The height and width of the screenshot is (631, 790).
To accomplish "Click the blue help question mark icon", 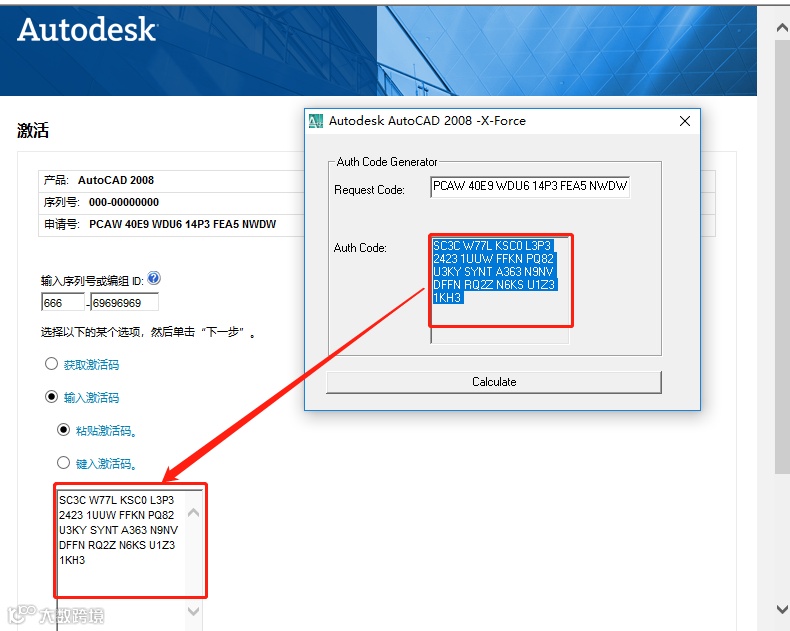I will 154,278.
